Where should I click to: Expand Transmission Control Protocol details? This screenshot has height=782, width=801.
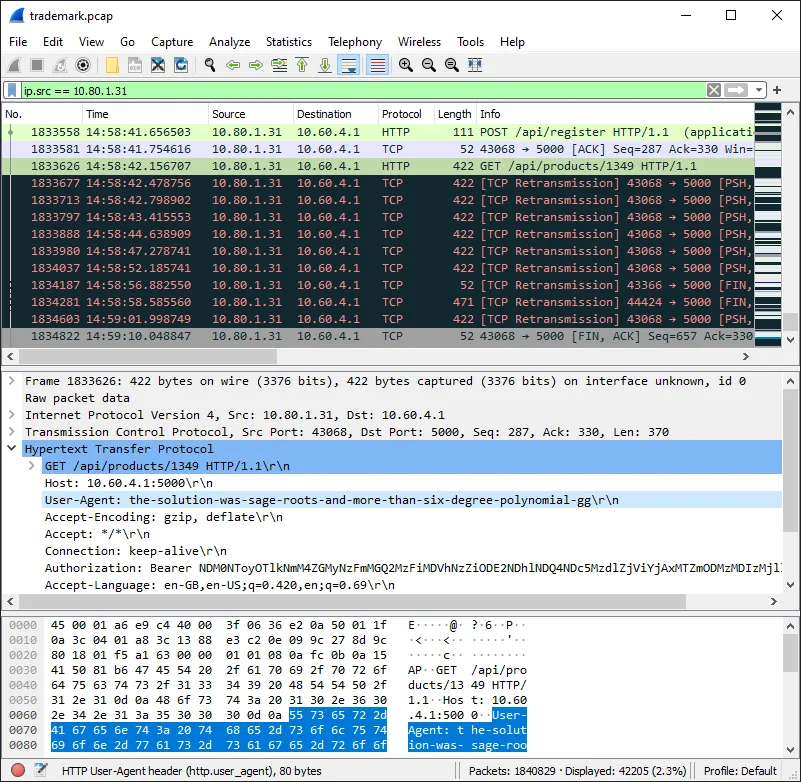(x=12, y=432)
